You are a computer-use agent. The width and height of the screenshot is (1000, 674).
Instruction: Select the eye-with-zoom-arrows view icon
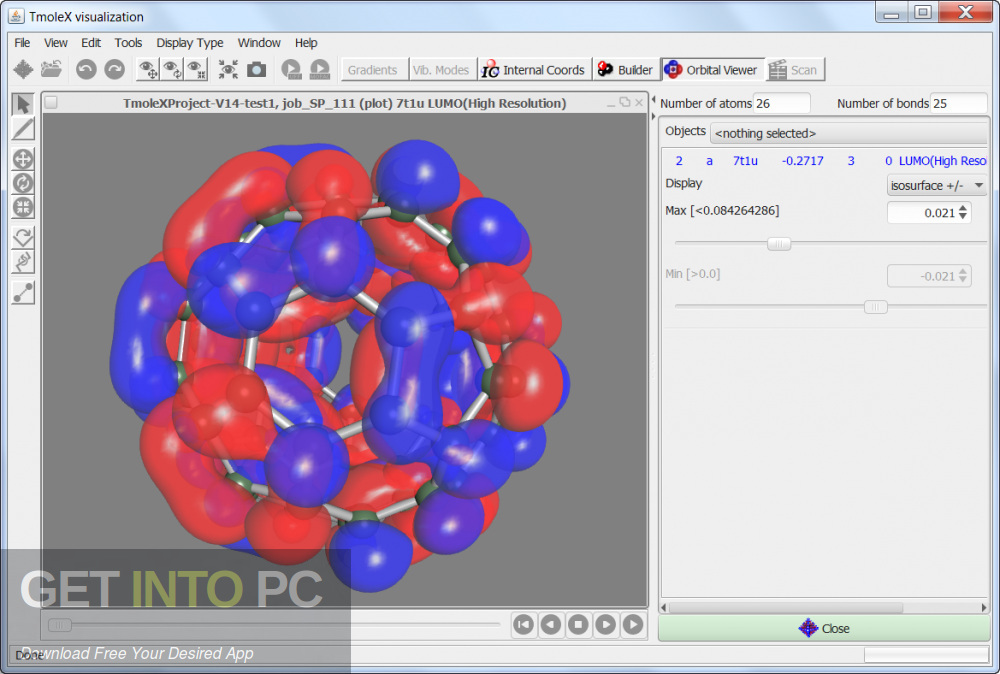click(196, 70)
